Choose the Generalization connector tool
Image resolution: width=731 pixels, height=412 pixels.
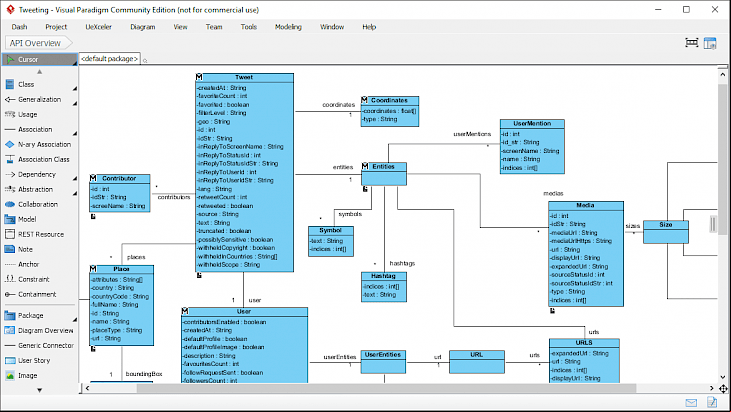(x=39, y=99)
